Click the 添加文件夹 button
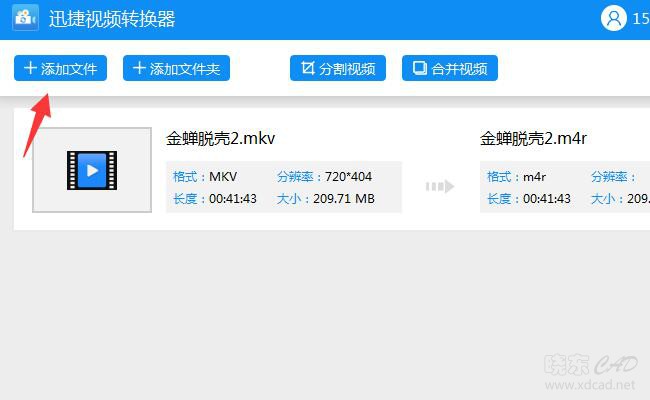 (176, 68)
